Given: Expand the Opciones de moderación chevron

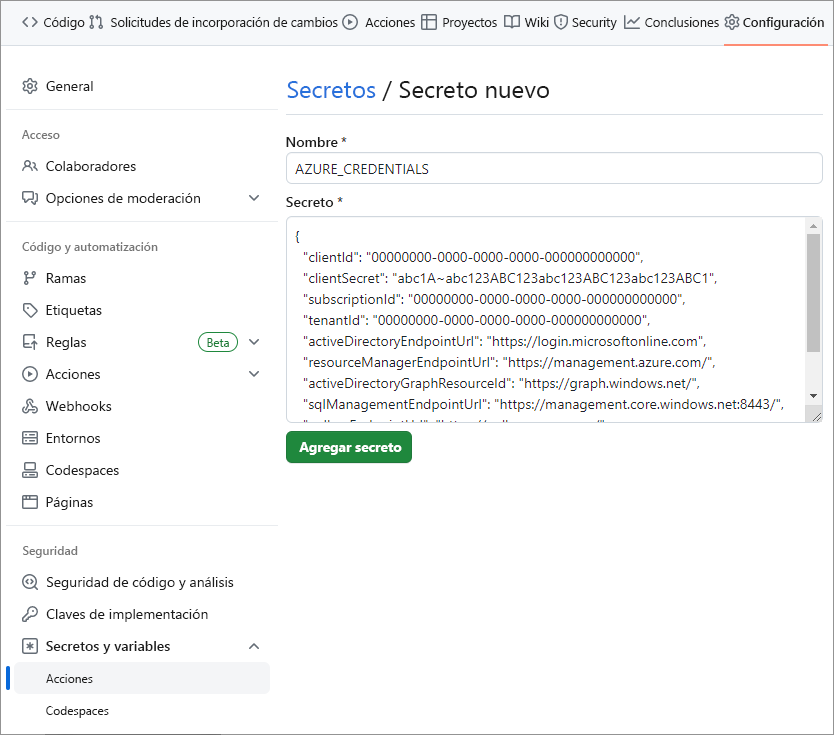Looking at the screenshot, I should pos(254,199).
